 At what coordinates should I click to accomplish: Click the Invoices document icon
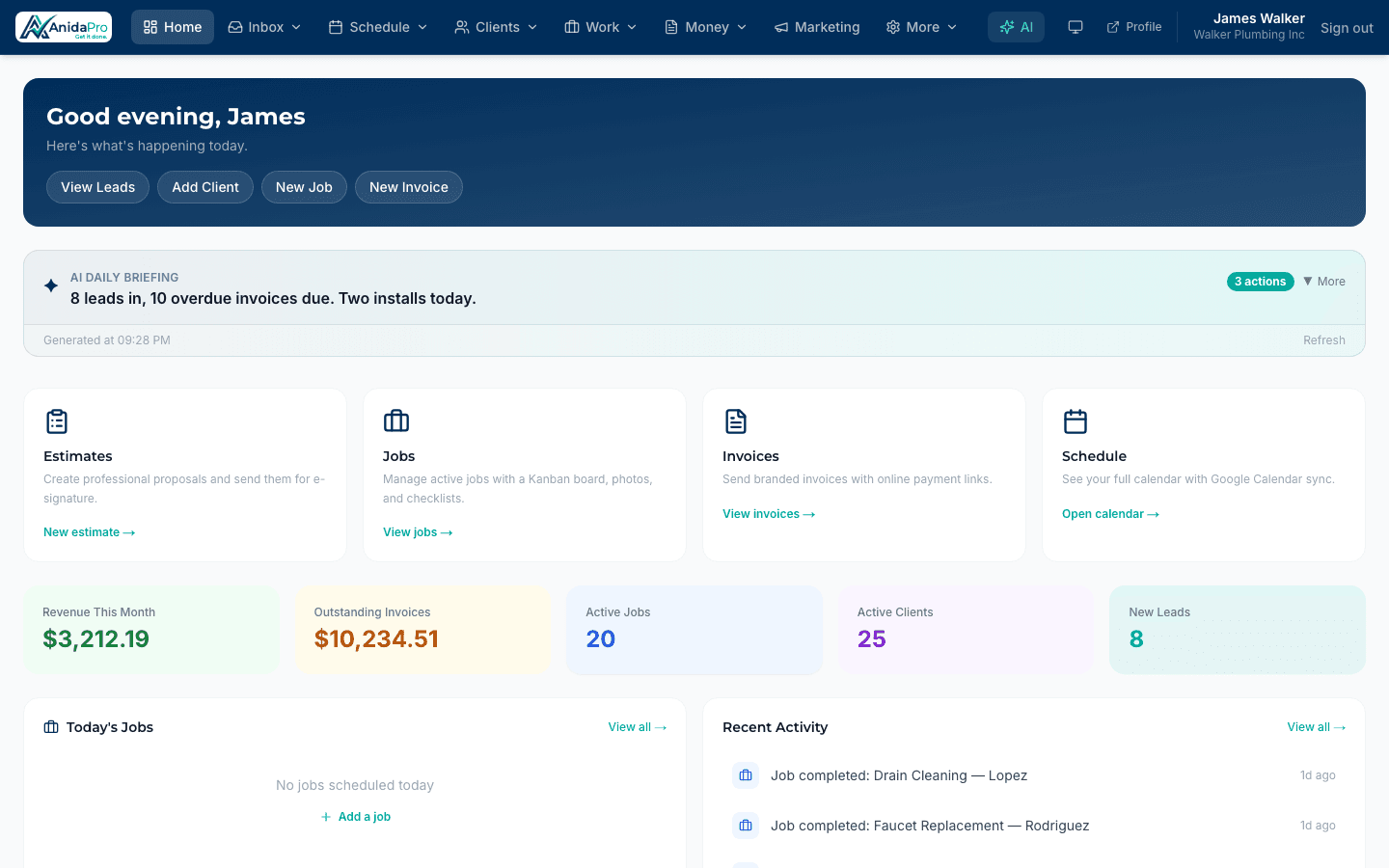click(x=736, y=421)
